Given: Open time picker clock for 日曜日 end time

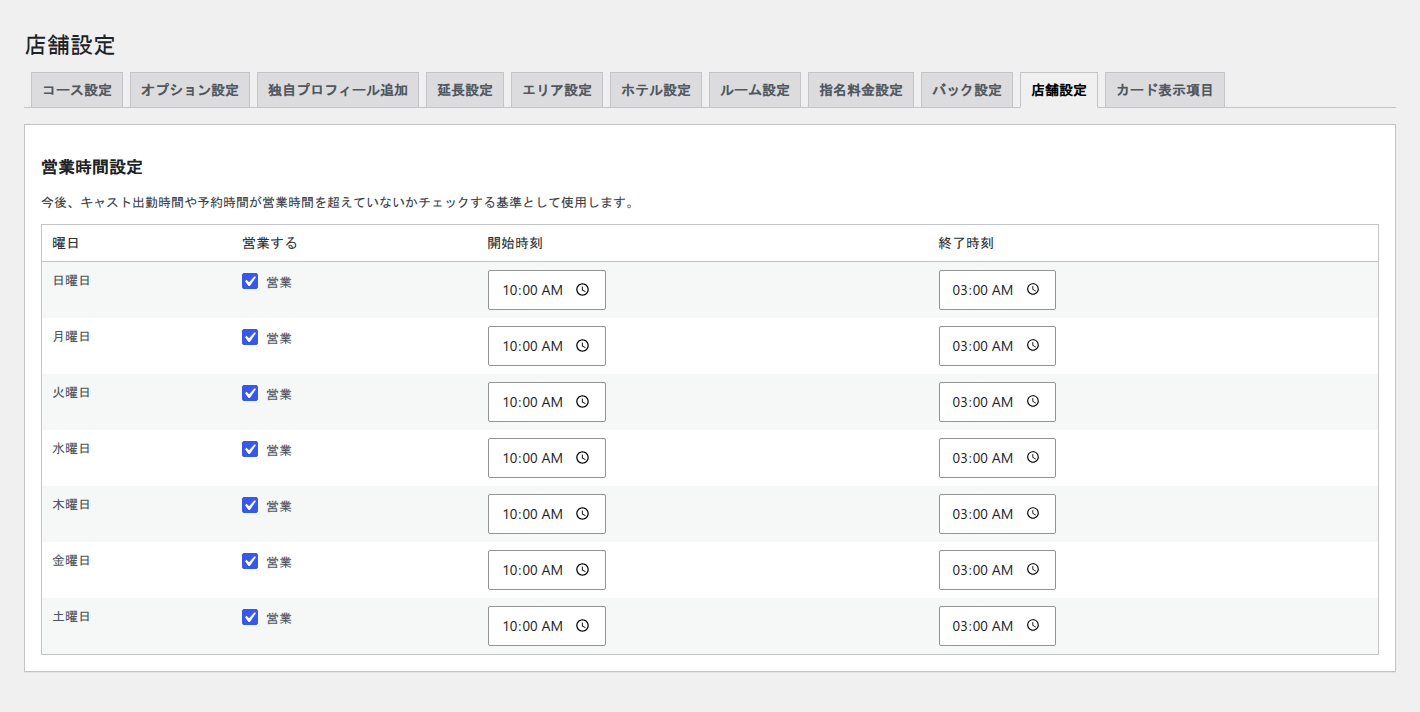Looking at the screenshot, I should pos(1033,290).
